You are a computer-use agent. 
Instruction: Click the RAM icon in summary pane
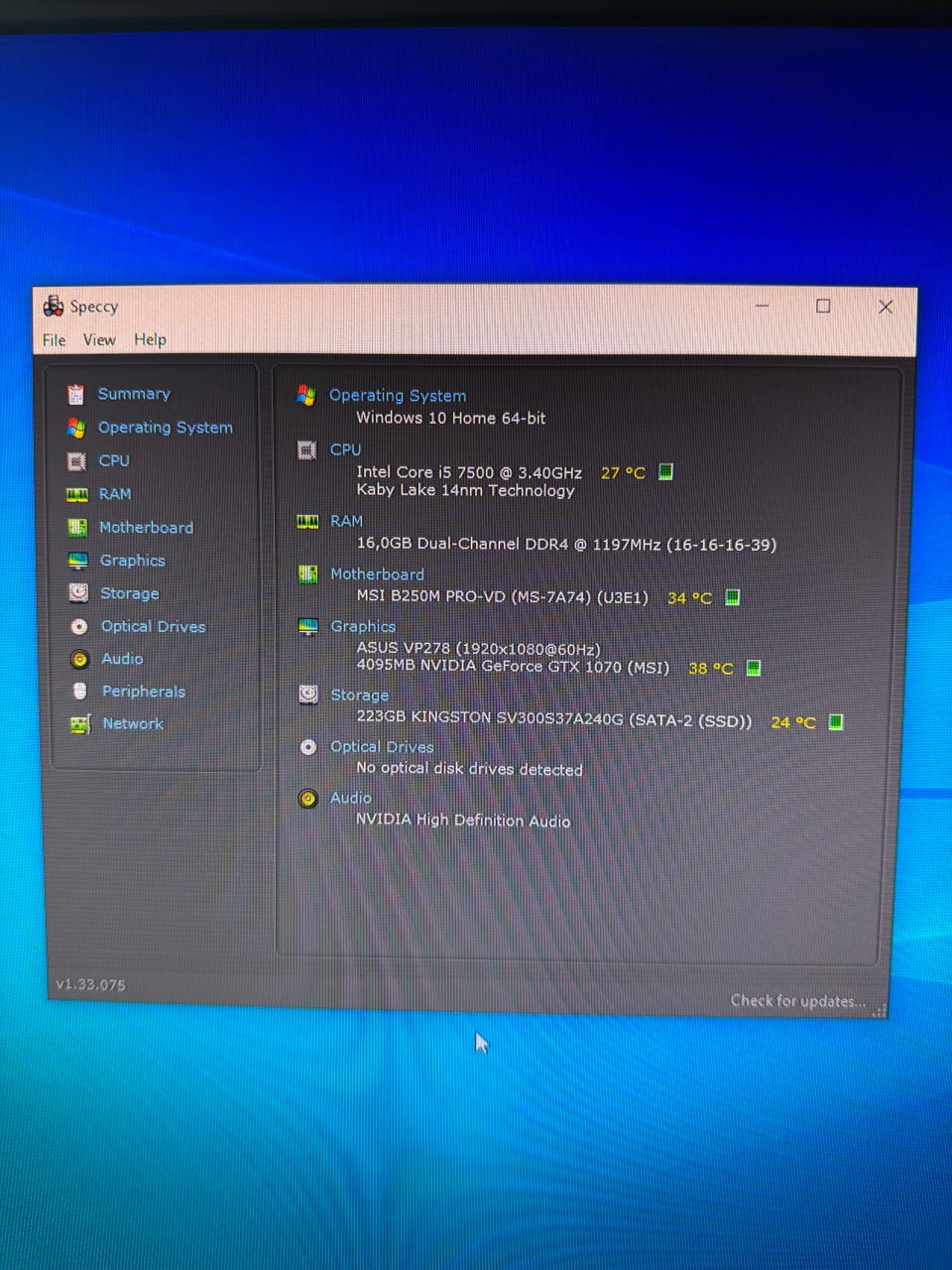point(307,522)
